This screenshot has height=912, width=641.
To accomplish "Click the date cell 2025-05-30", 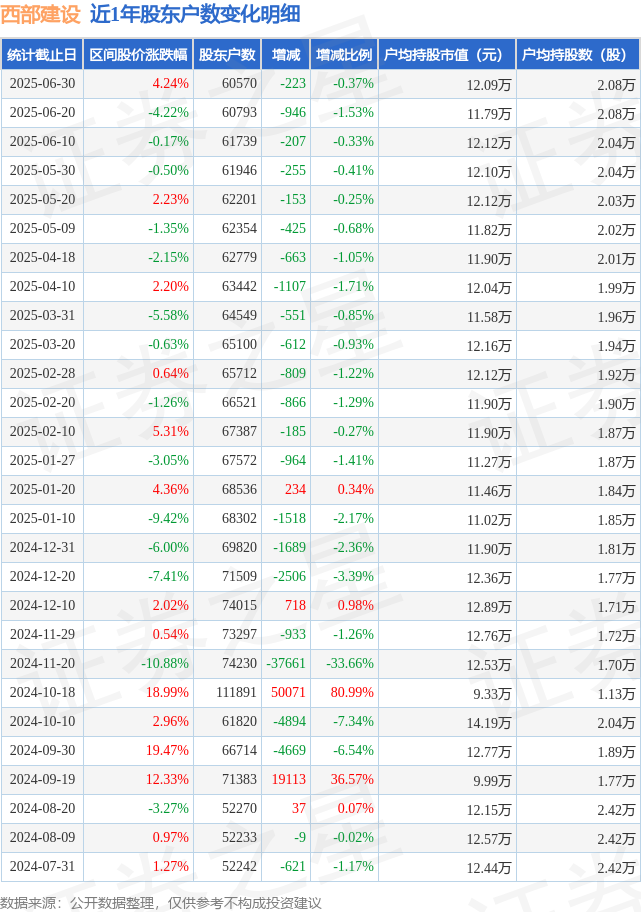I will click(42, 171).
